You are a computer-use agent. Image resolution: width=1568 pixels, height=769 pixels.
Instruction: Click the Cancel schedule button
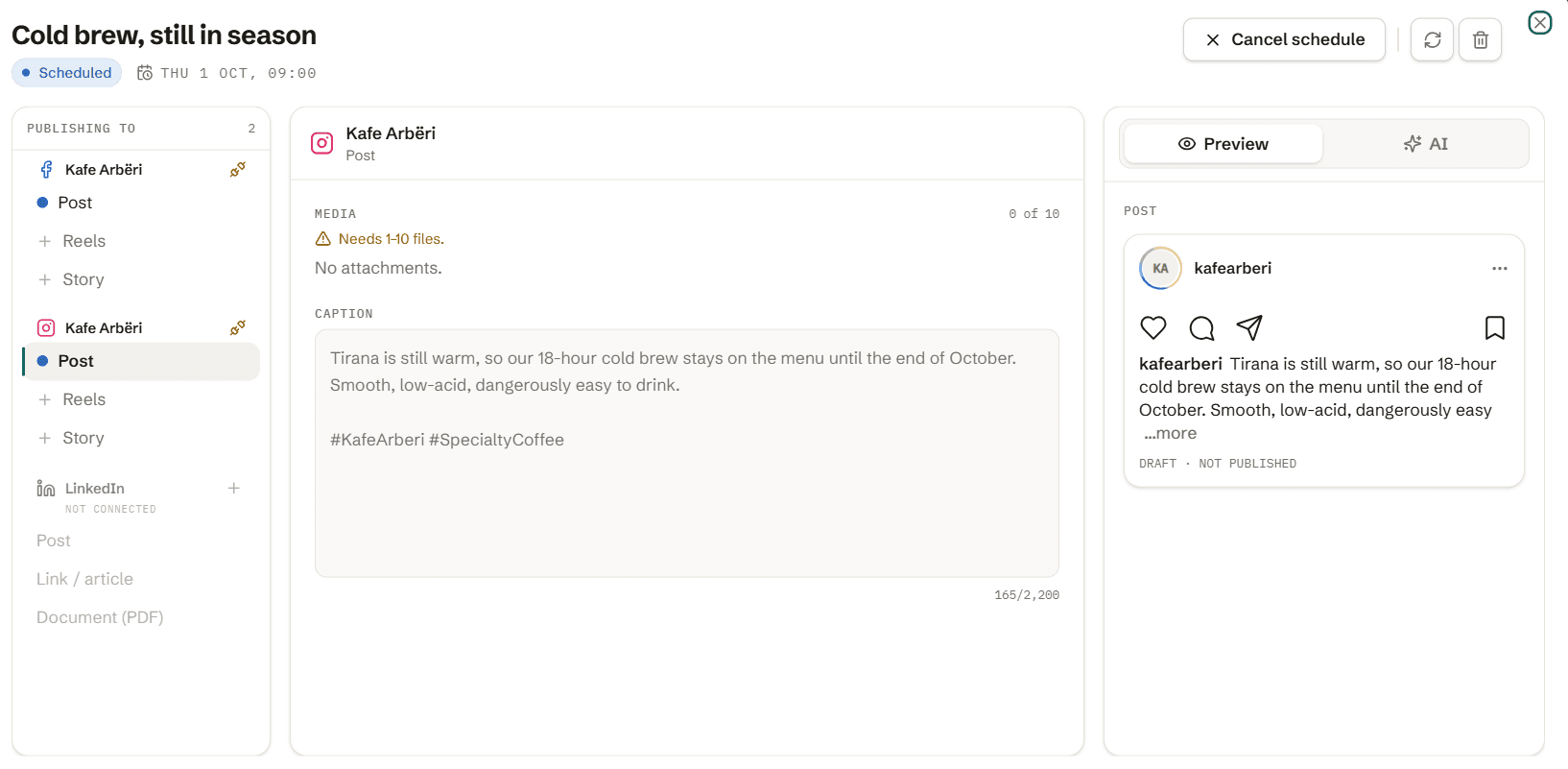[x=1284, y=39]
